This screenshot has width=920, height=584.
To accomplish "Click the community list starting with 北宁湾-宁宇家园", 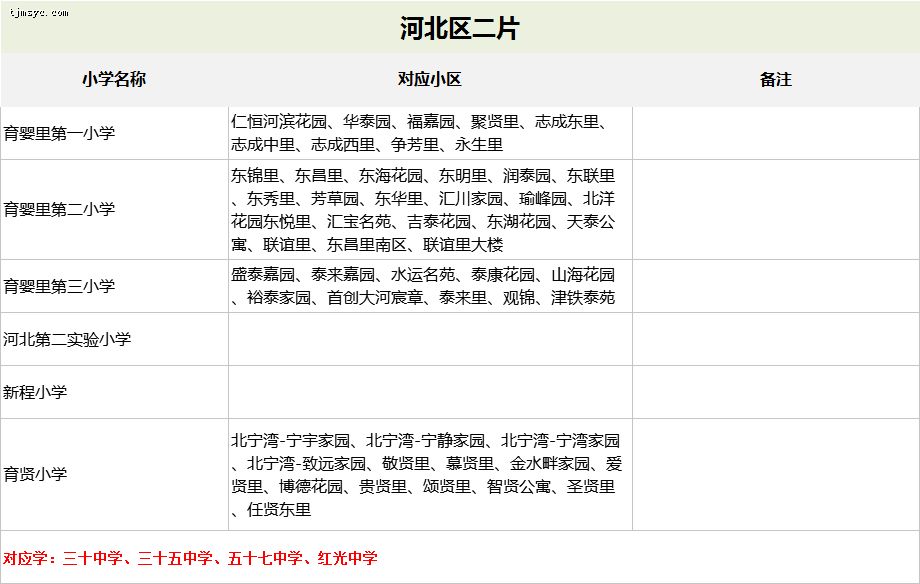I will (x=426, y=474).
